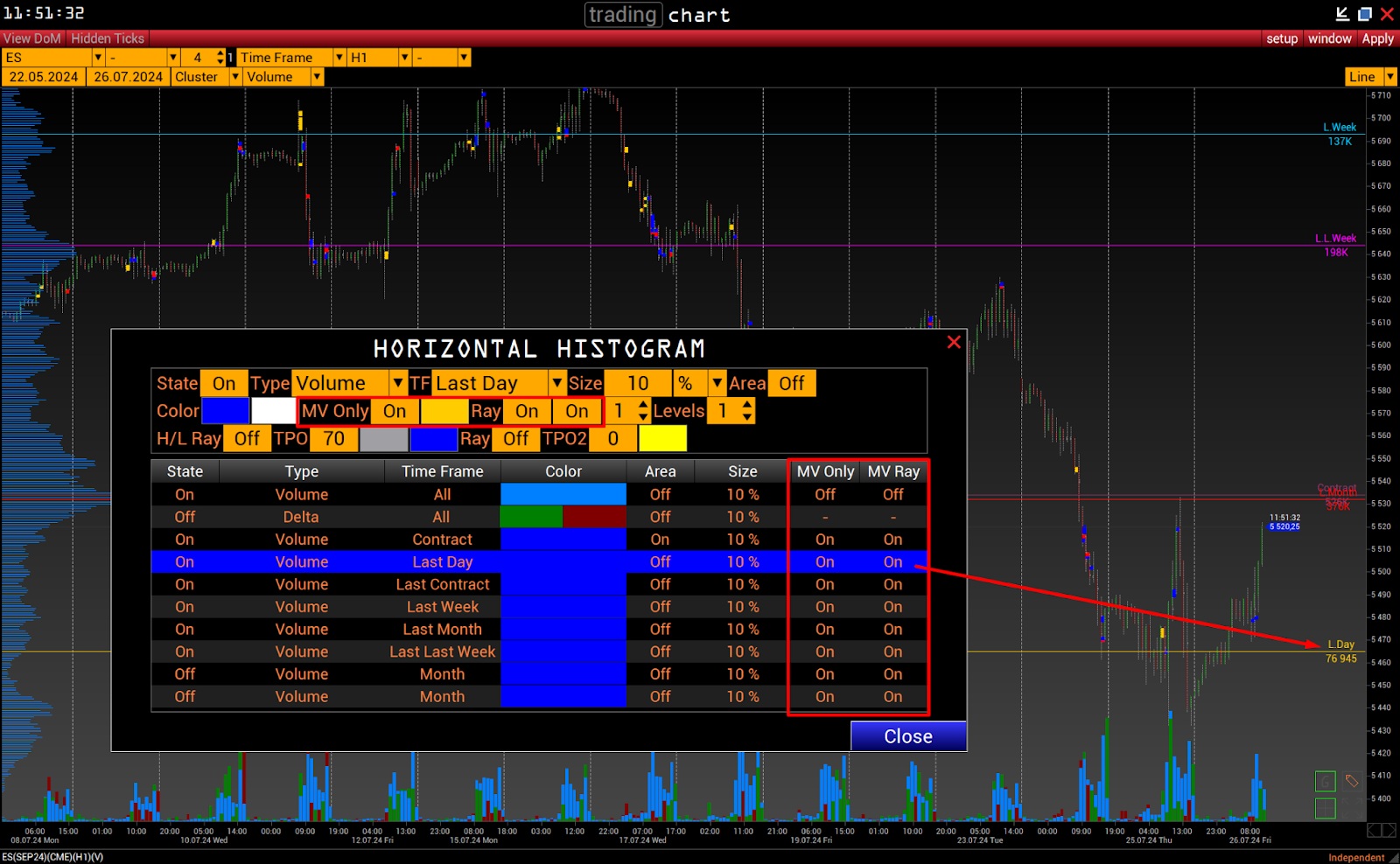Screen dimensions: 1400x864
Task: Click the green grid layout icon
Action: click(1326, 808)
